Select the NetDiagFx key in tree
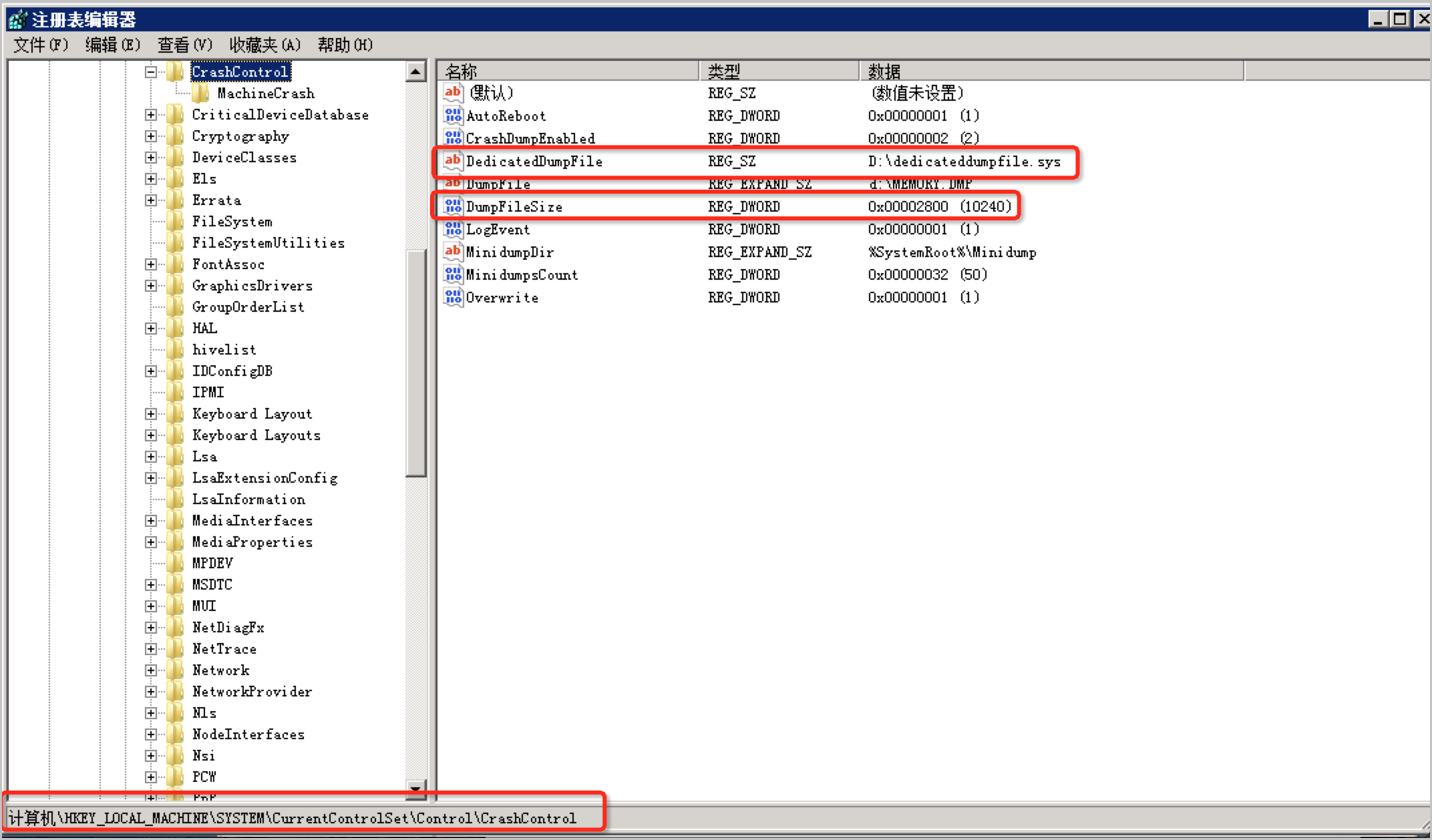The height and width of the screenshot is (840, 1432). [x=228, y=627]
